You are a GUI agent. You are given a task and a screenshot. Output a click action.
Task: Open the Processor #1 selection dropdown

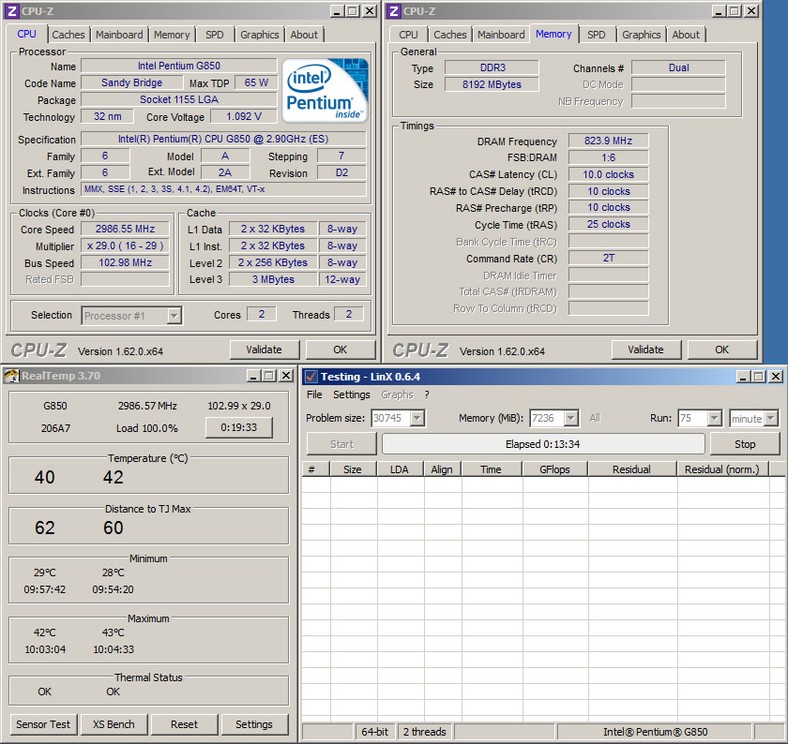173,315
